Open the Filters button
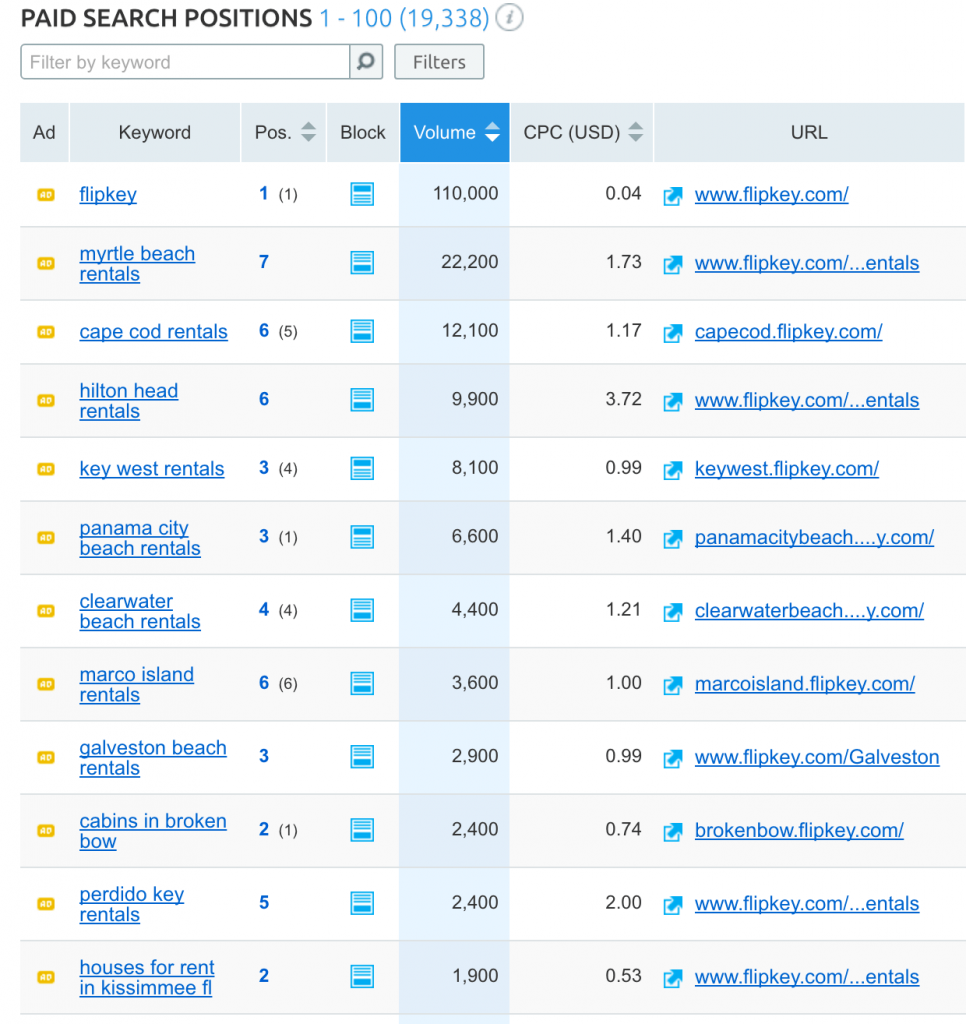Viewport: 966px width, 1024px height. [x=439, y=62]
